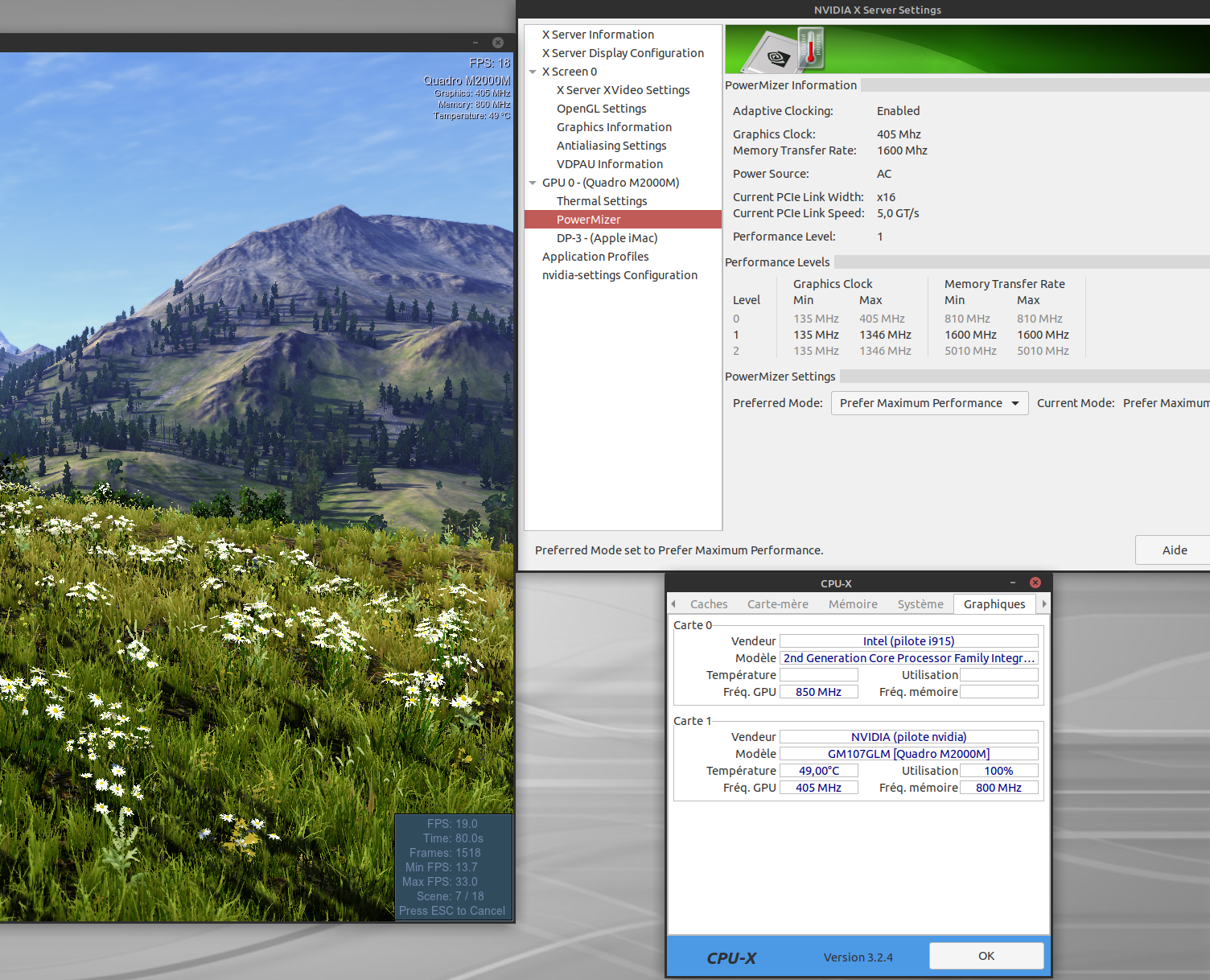Click the Scene: 7 / 18 benchmark stat
The width and height of the screenshot is (1210, 980).
451,896
